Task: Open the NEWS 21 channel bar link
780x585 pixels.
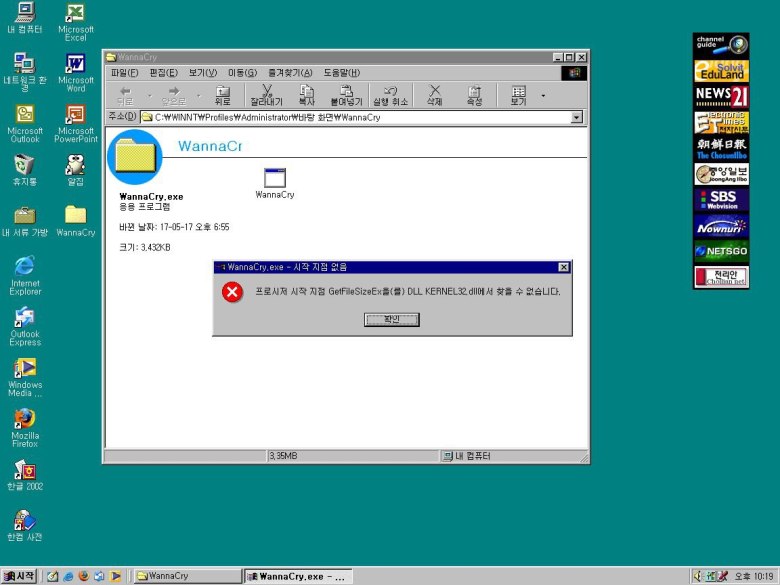Action: click(x=721, y=95)
